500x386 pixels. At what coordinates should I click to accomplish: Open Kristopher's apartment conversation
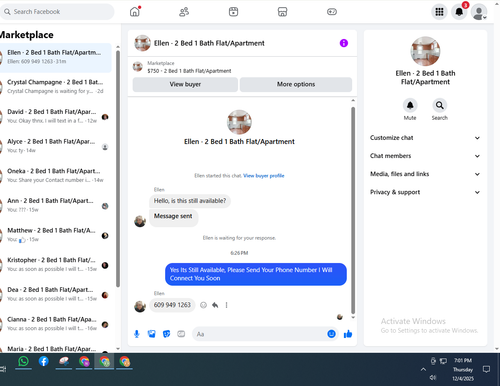click(55, 264)
